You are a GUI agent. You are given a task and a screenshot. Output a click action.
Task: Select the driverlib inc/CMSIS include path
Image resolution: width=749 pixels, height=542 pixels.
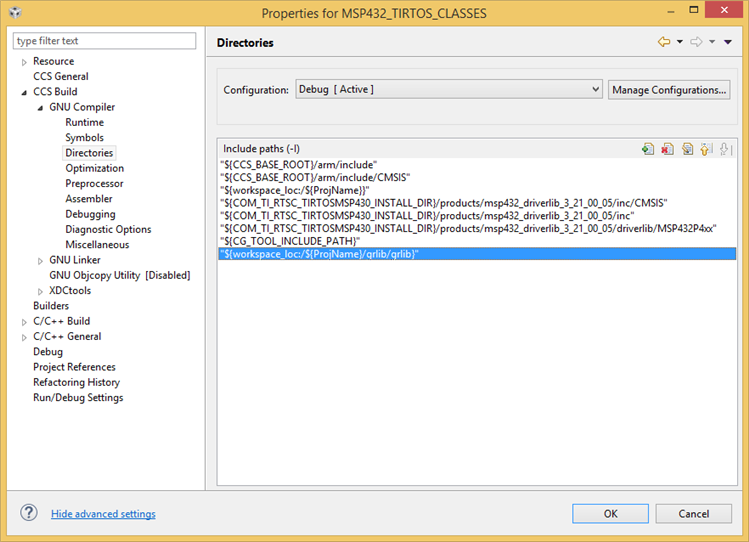[x=477, y=203]
